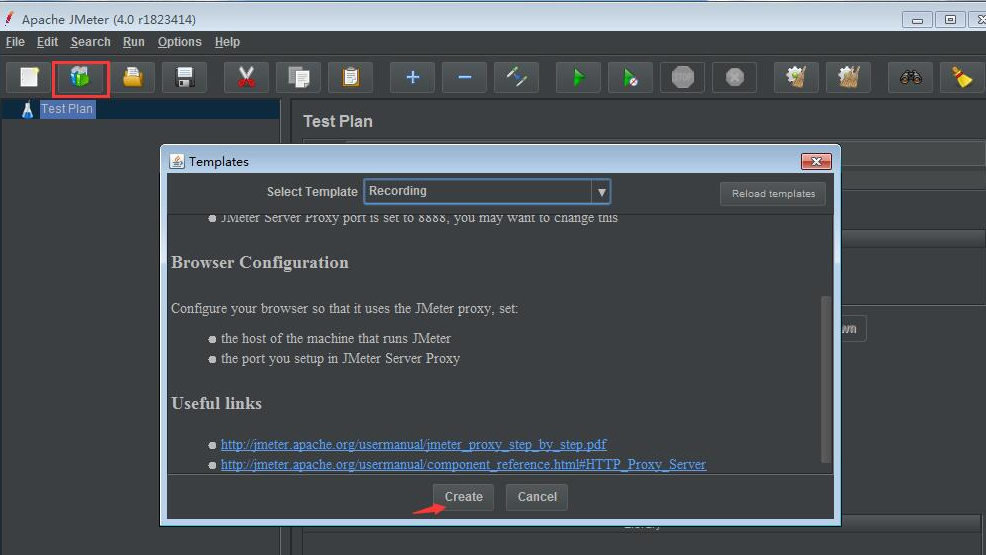Click the Paste clipboard icon
Image resolution: width=986 pixels, height=555 pixels.
pyautogui.click(x=350, y=77)
